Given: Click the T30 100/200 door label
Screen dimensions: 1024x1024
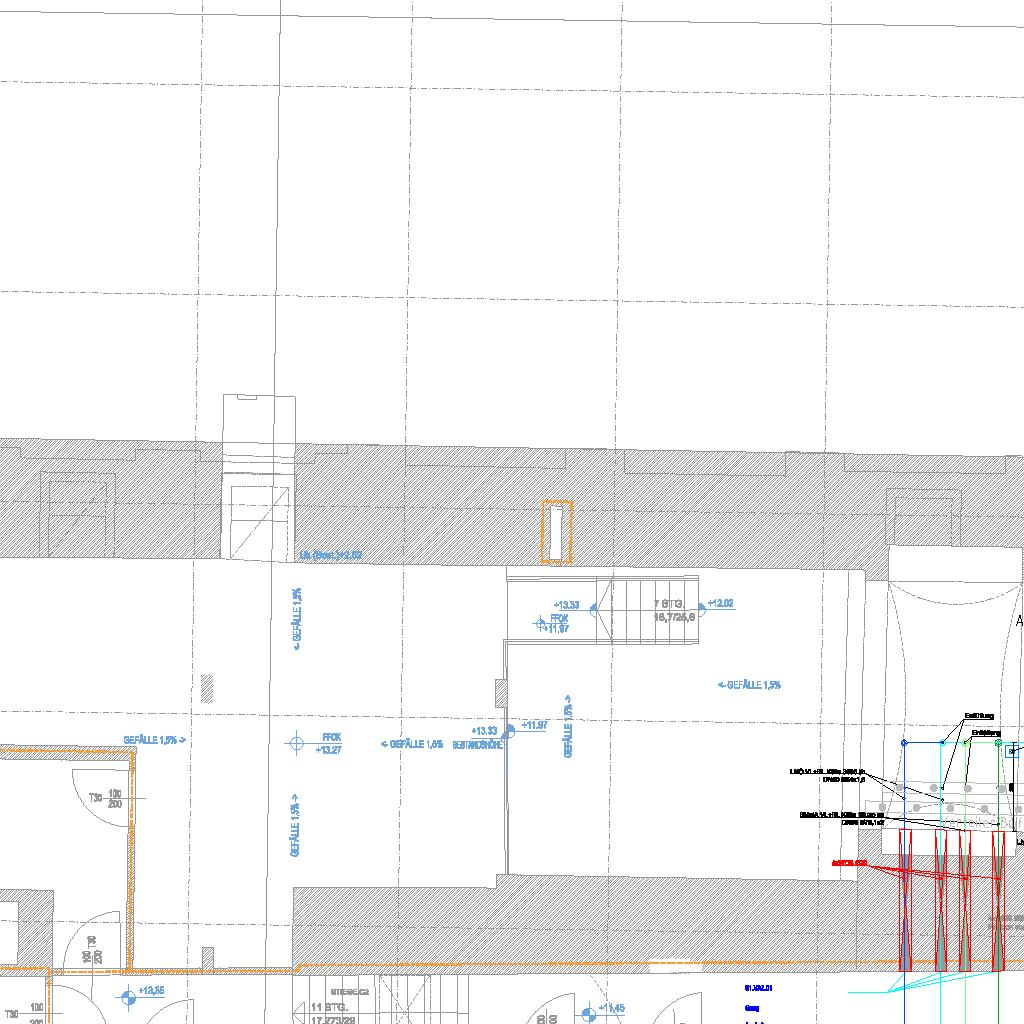Looking at the screenshot, I should click(x=114, y=798).
